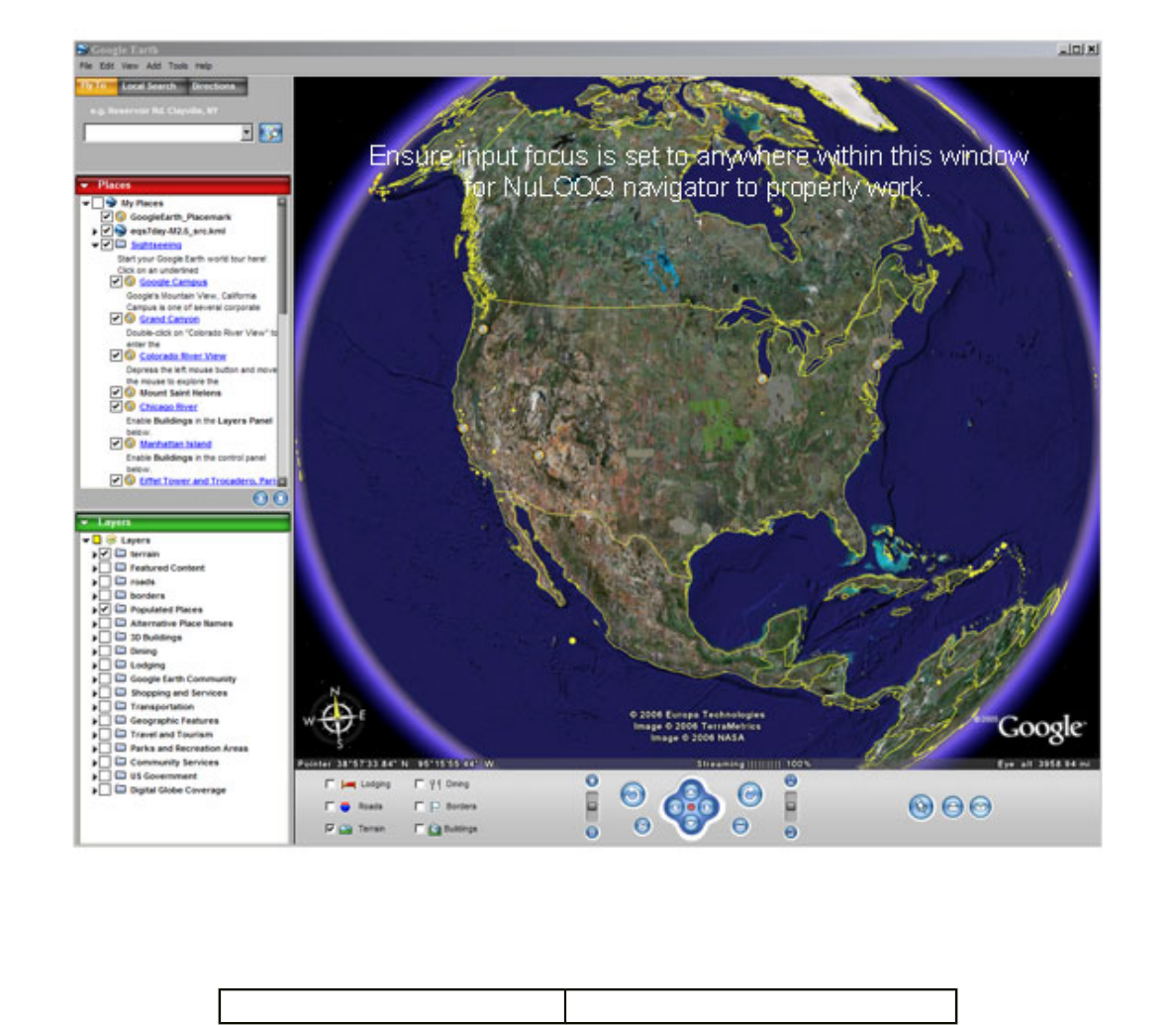Check the 3D Buildings layer checkbox
Image resolution: width=1176 pixels, height=1025 pixels.
tap(105, 637)
